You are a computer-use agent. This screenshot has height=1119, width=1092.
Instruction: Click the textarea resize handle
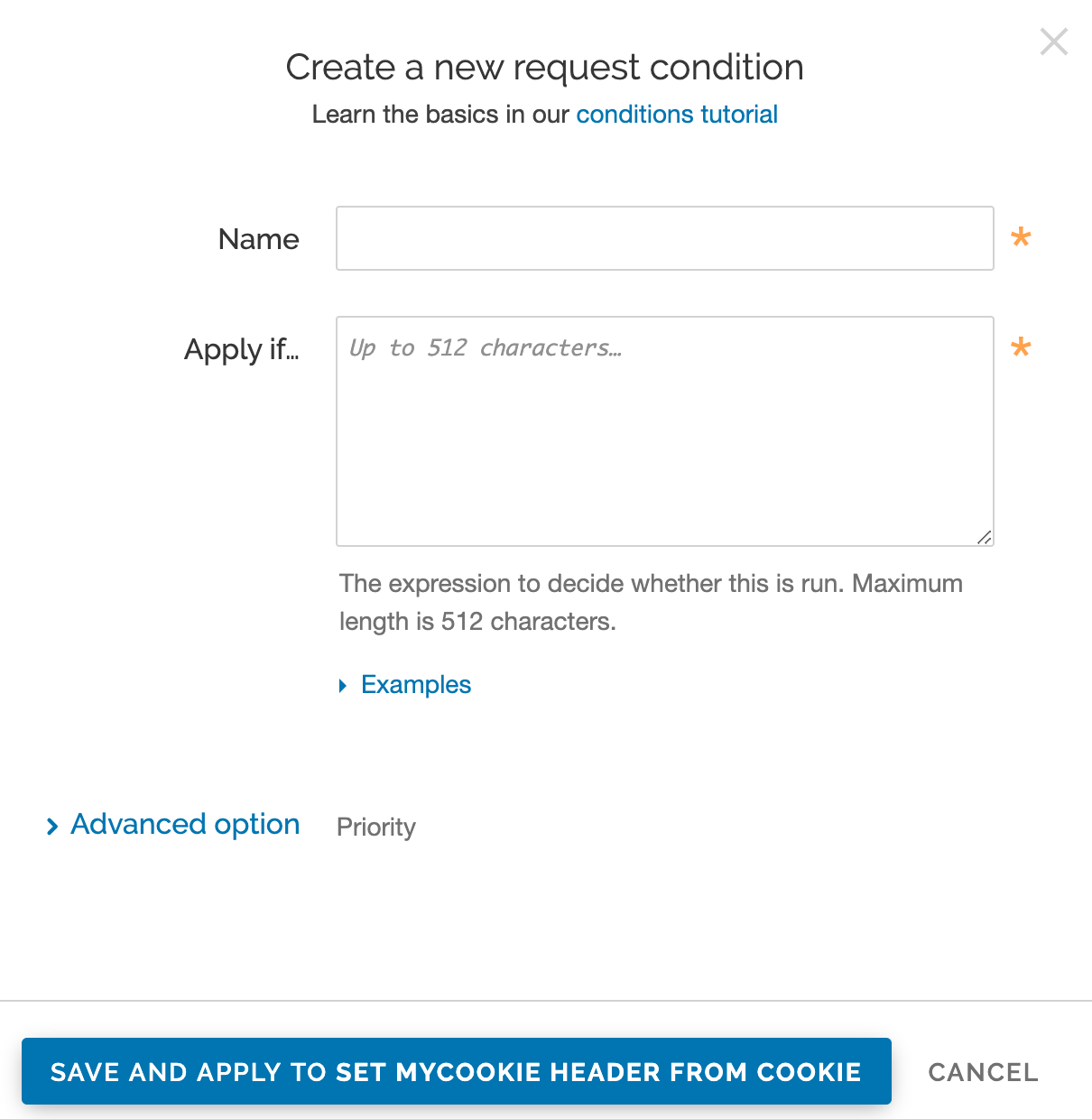985,537
